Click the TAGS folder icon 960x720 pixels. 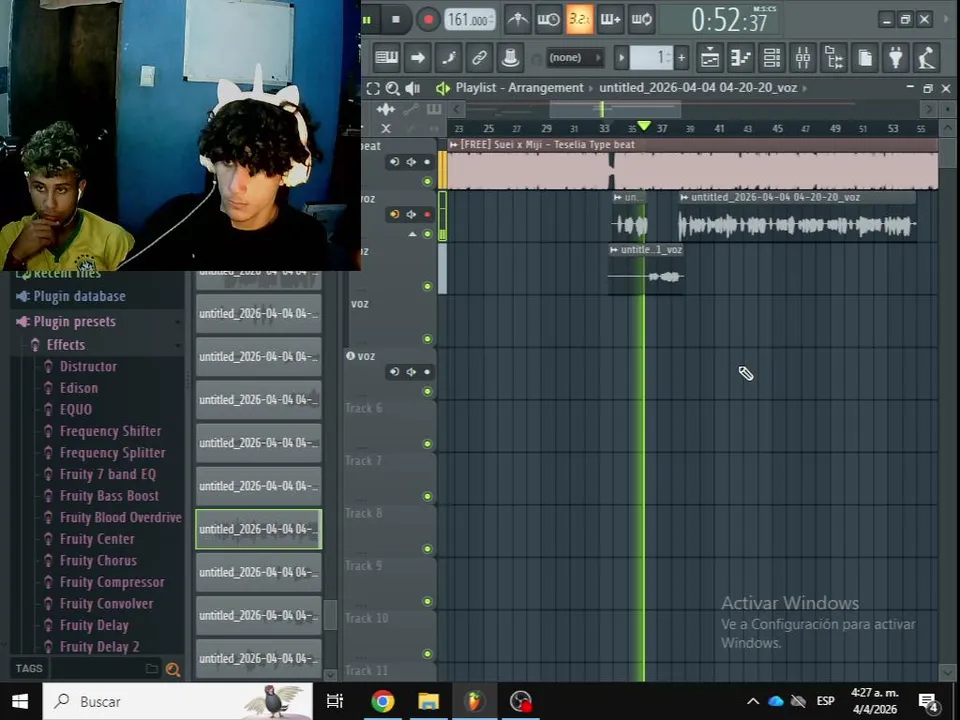[x=152, y=669]
